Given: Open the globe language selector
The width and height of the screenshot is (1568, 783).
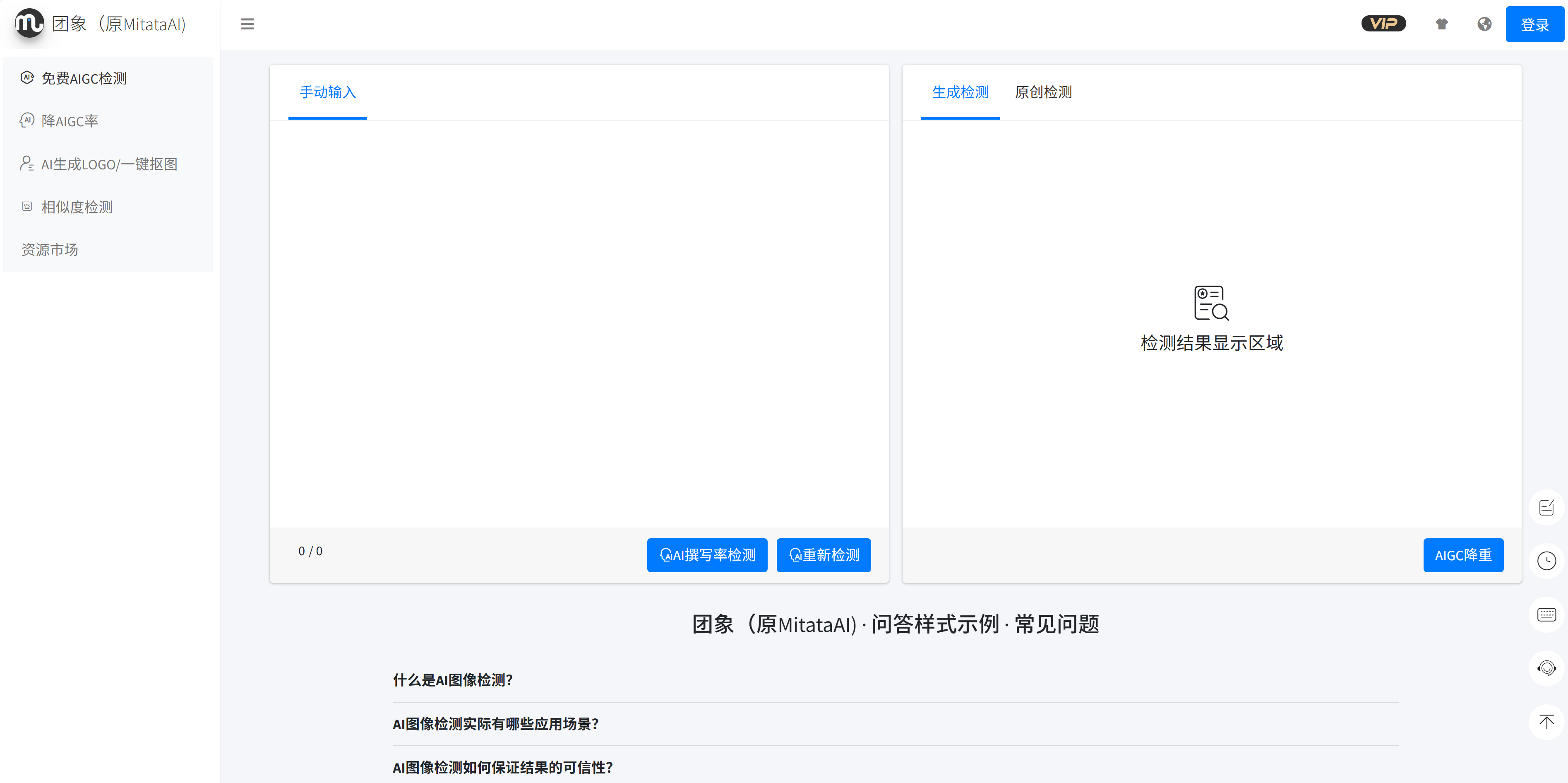Looking at the screenshot, I should point(1484,24).
